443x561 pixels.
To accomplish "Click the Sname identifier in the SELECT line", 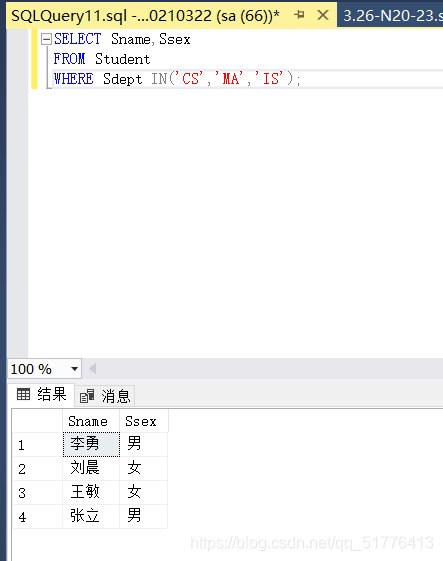I will [130, 39].
